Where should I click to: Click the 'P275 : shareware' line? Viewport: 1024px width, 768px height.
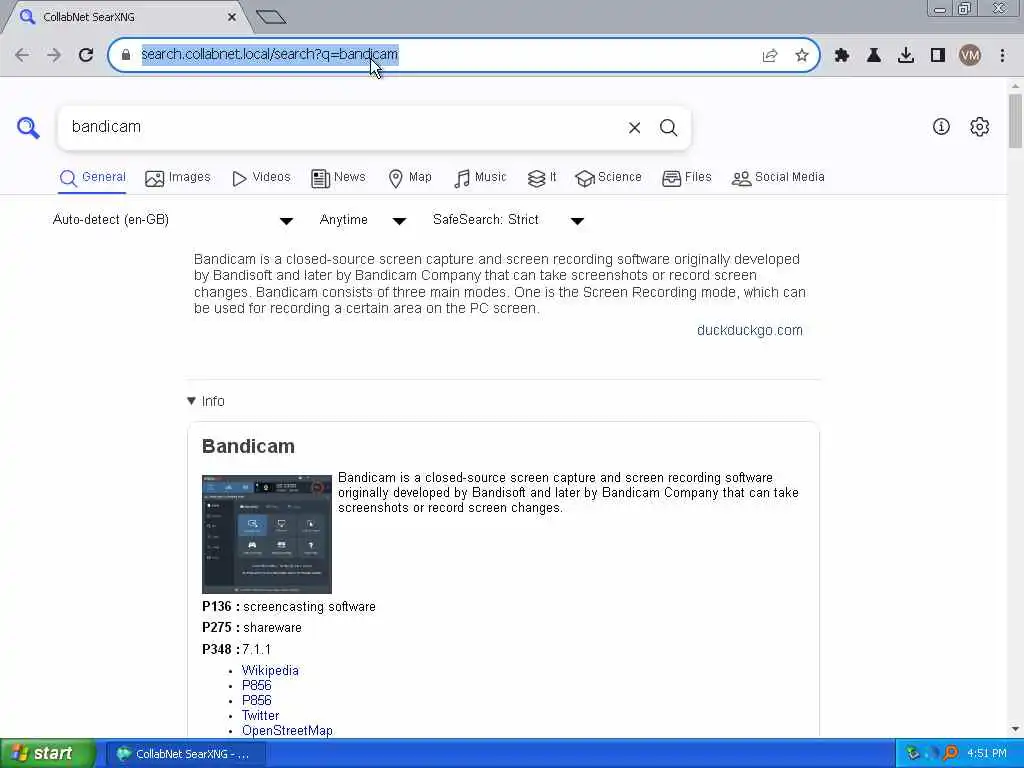(251, 628)
